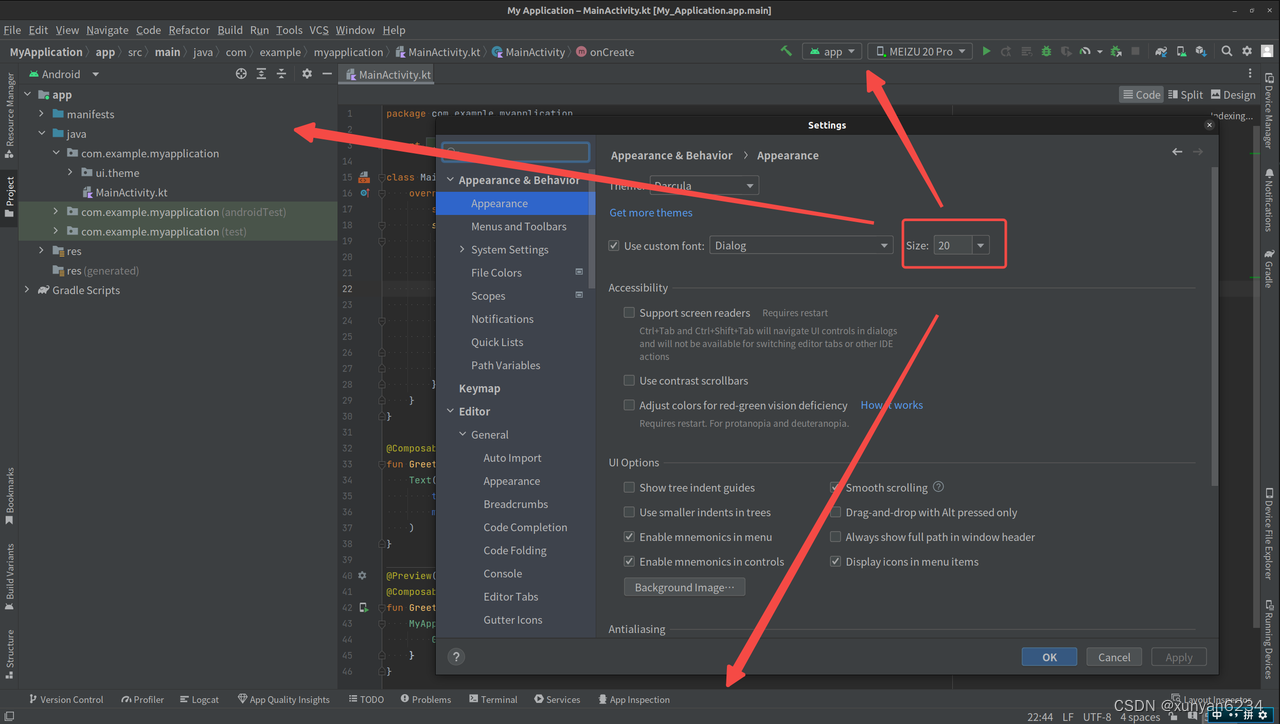Click the Search Everywhere magnifier icon
This screenshot has height=724, width=1280.
point(1227,51)
